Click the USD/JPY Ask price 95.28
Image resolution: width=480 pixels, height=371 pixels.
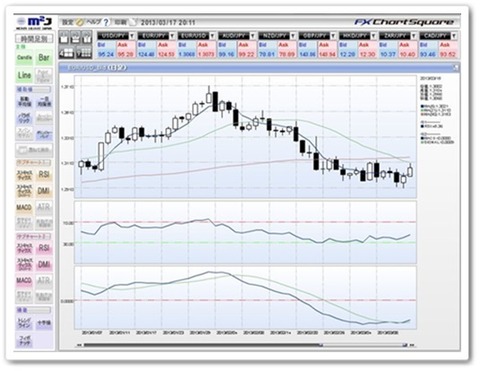(x=126, y=54)
